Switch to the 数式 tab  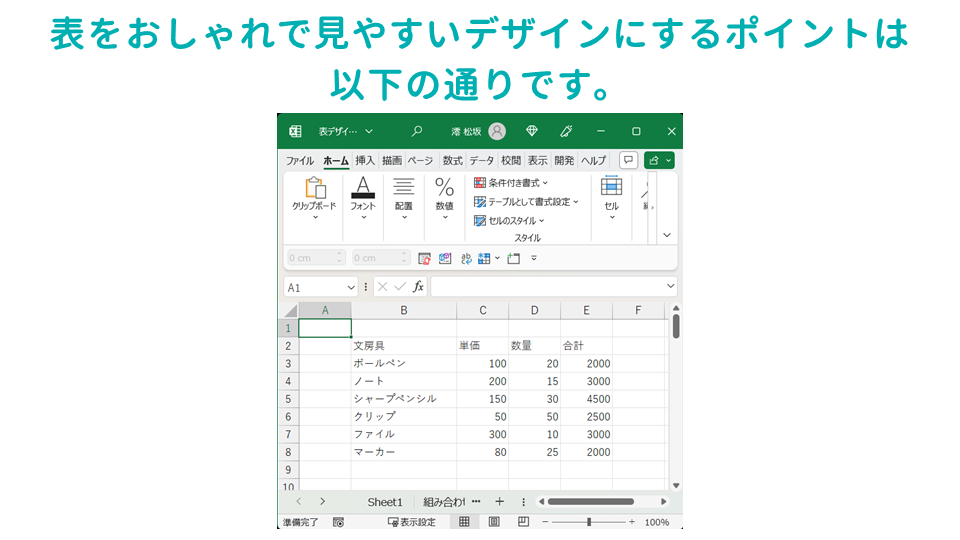point(452,160)
